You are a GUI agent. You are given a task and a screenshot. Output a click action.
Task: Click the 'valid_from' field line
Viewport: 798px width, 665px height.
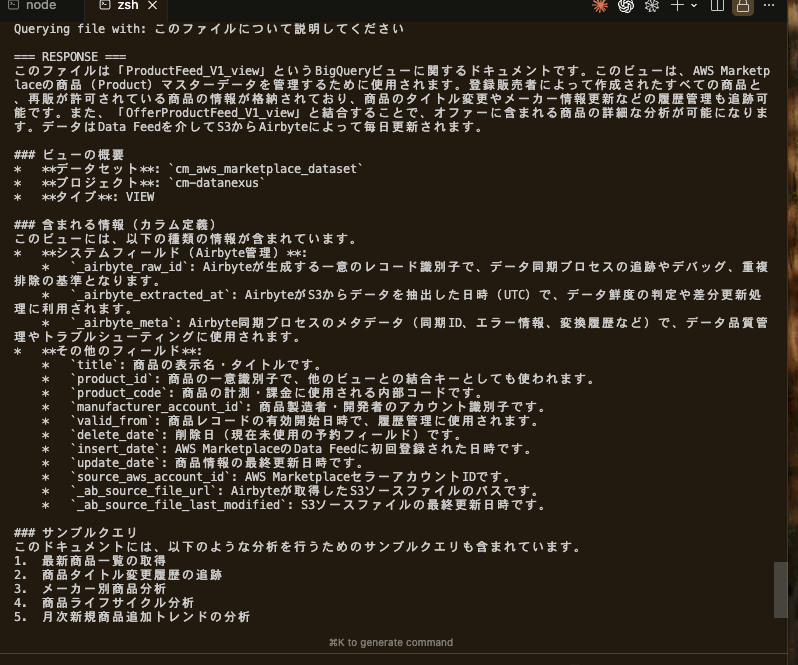pos(290,421)
